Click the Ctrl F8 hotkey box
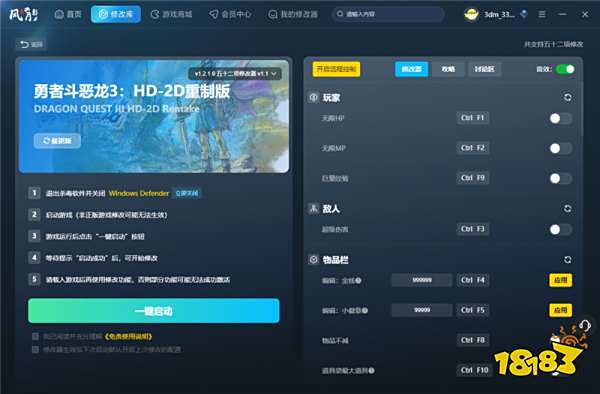 coord(473,340)
